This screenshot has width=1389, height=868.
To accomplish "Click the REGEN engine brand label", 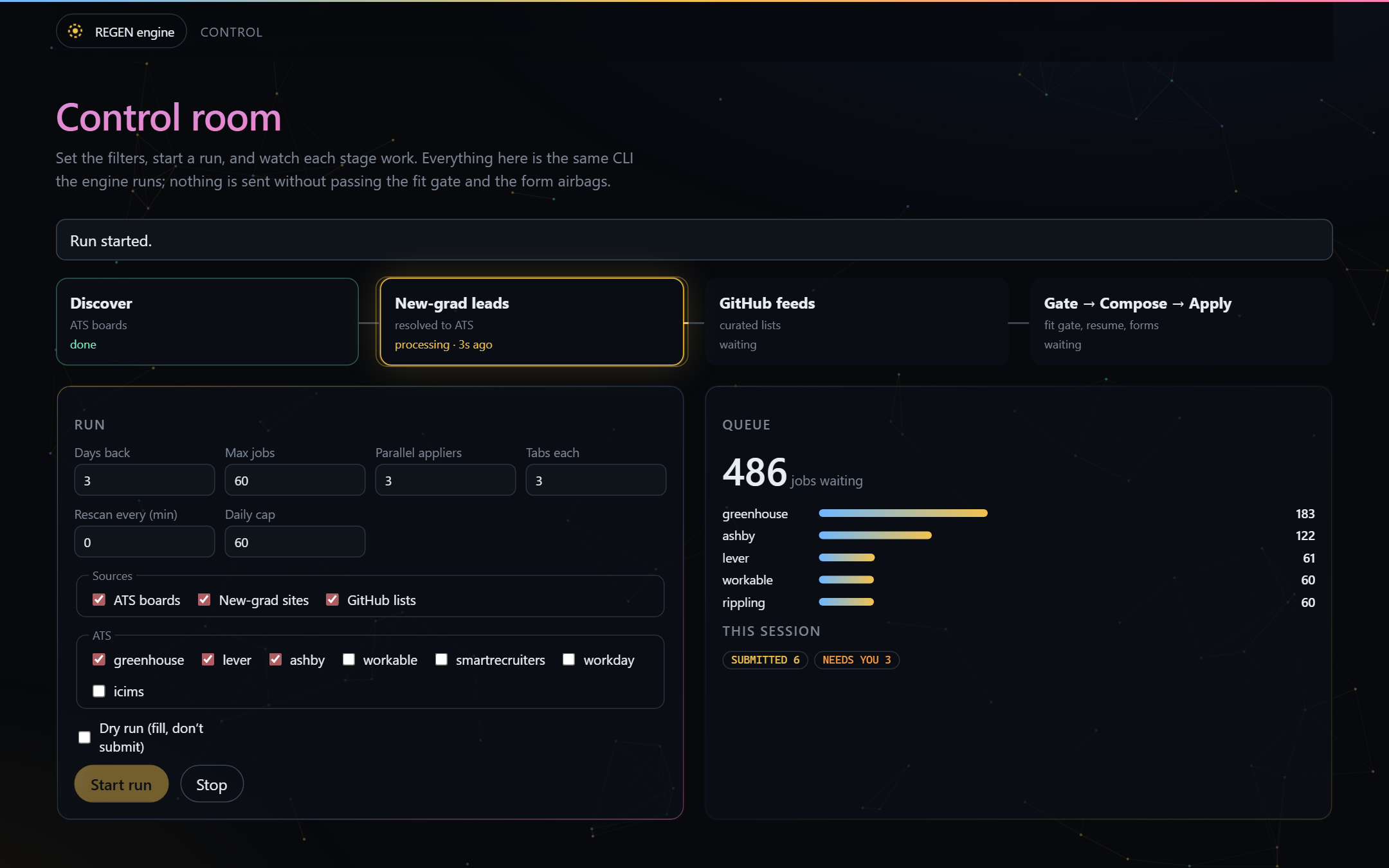I will (x=134, y=32).
